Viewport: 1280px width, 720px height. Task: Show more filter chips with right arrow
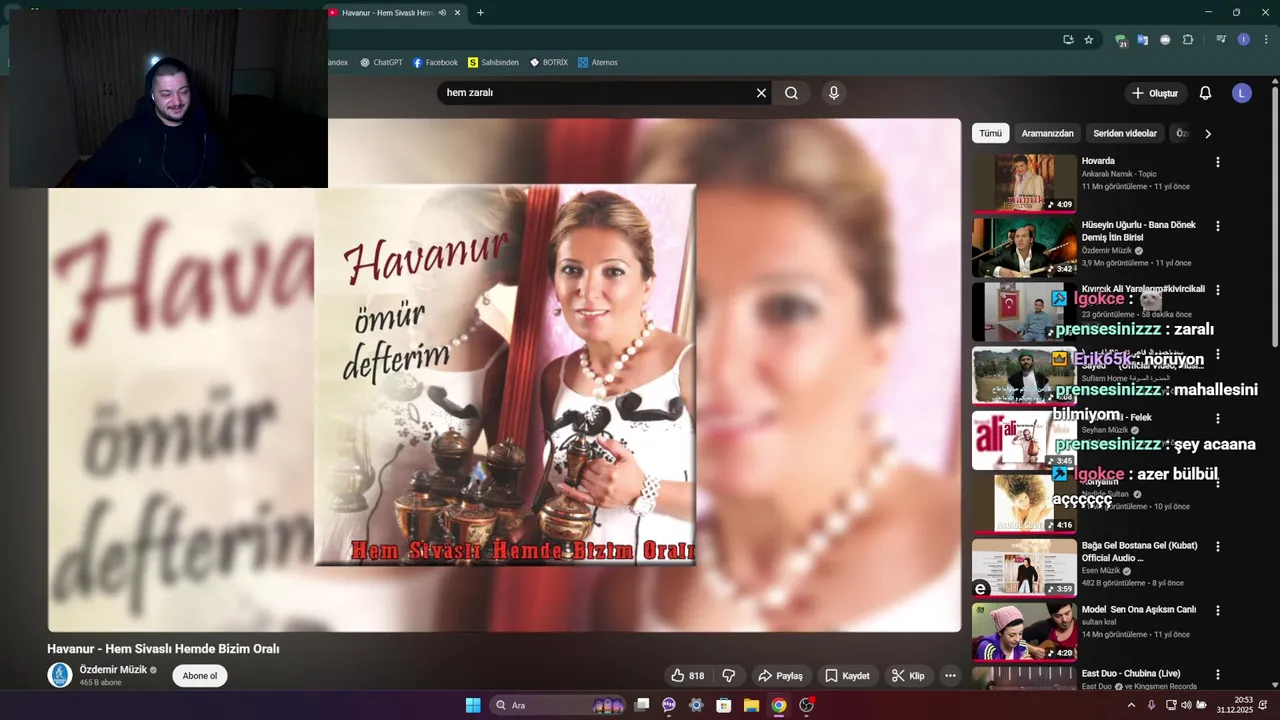tap(1208, 133)
